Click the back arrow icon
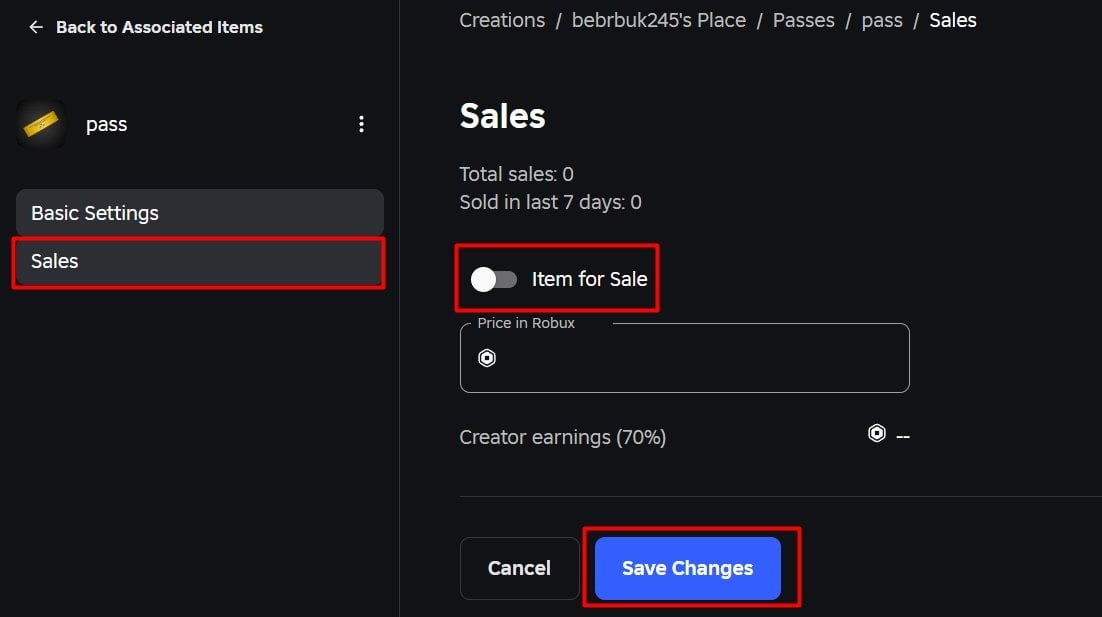 tap(36, 27)
